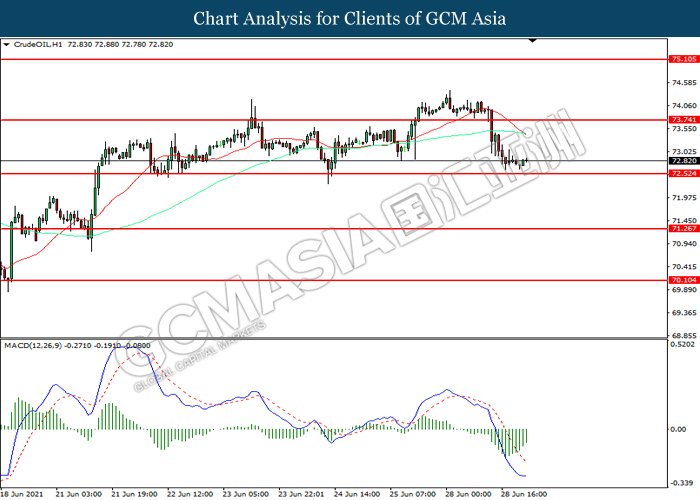Click the 21 Jun 03:00 time label
Viewport: 700px width, 500px height.
pos(79,494)
